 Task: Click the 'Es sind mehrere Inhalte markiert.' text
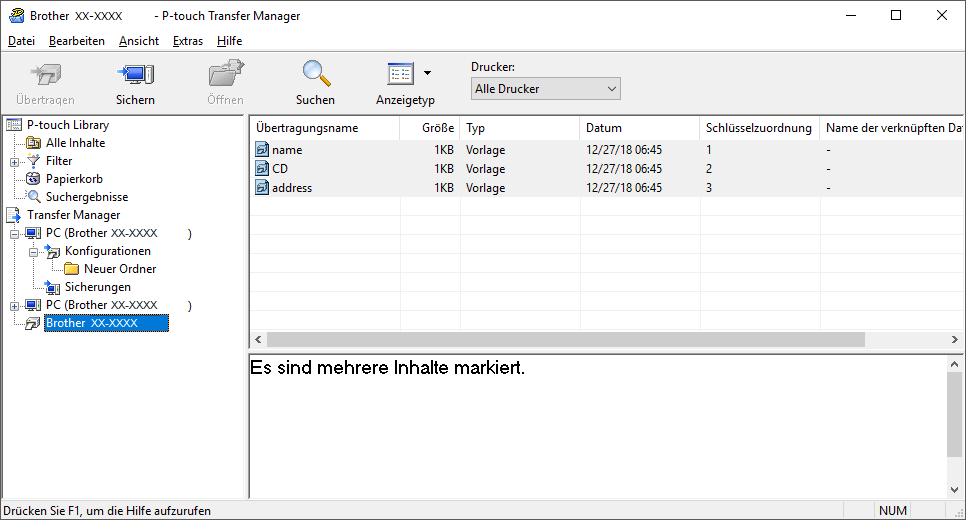tap(388, 368)
